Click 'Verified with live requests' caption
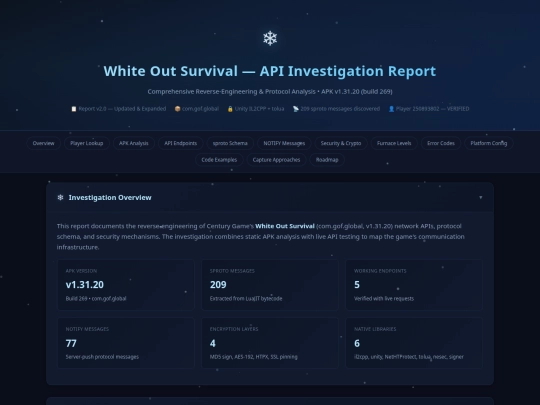The width and height of the screenshot is (540, 405). coord(384,299)
